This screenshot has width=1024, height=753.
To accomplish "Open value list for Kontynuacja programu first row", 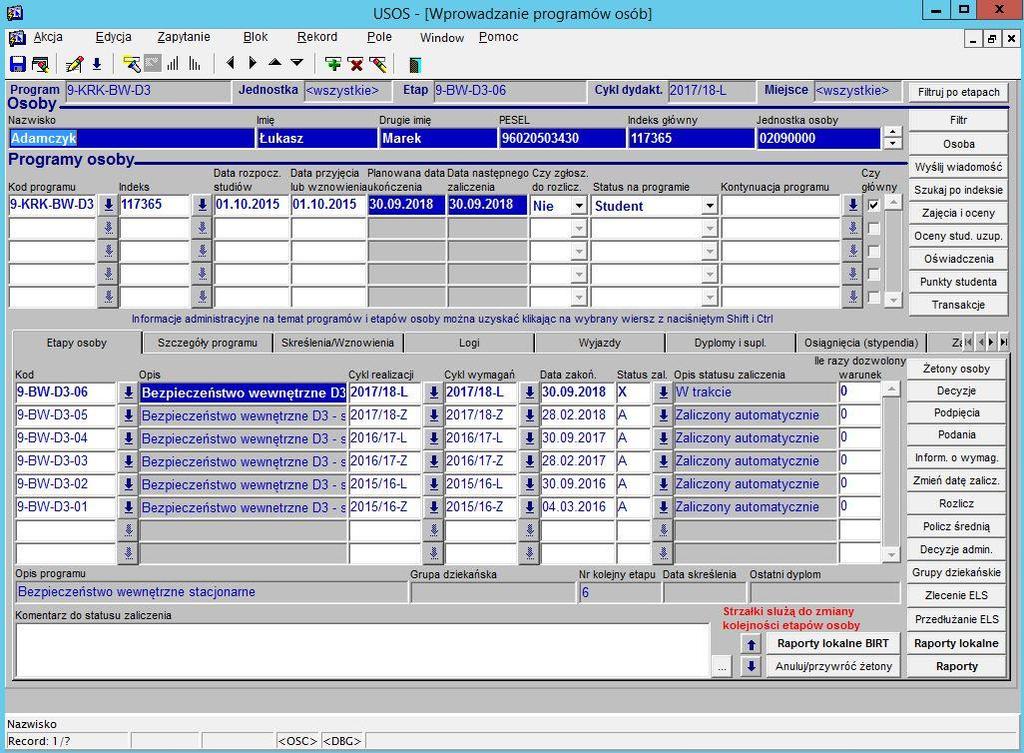I will [852, 205].
